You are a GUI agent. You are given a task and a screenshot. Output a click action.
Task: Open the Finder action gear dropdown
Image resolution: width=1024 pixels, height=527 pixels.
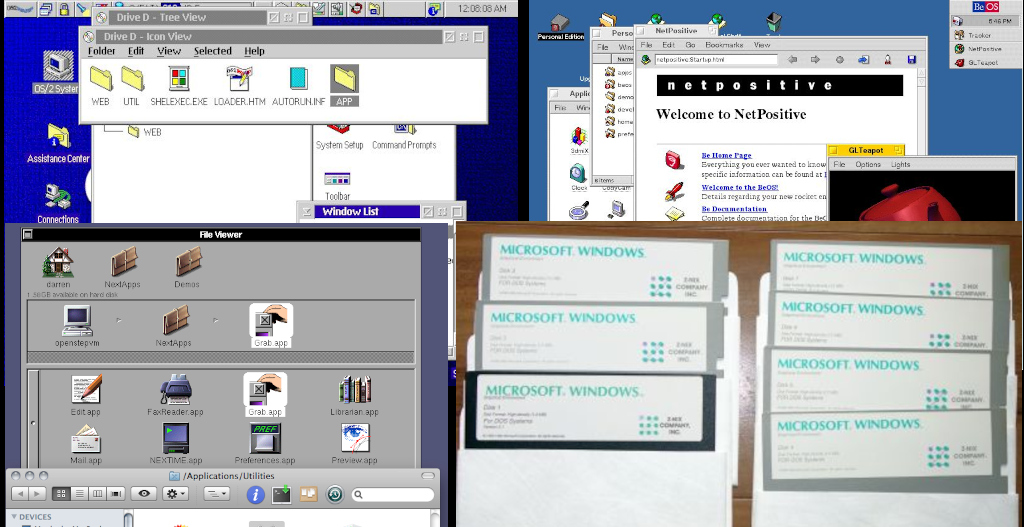(x=176, y=494)
